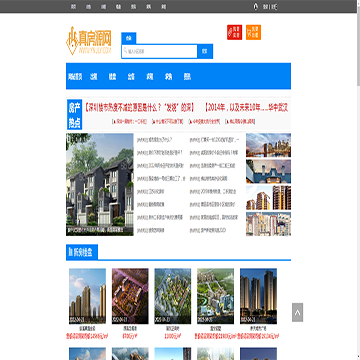Open the blue rooftop building thumbnail
360x360 pixels.
click(268, 171)
